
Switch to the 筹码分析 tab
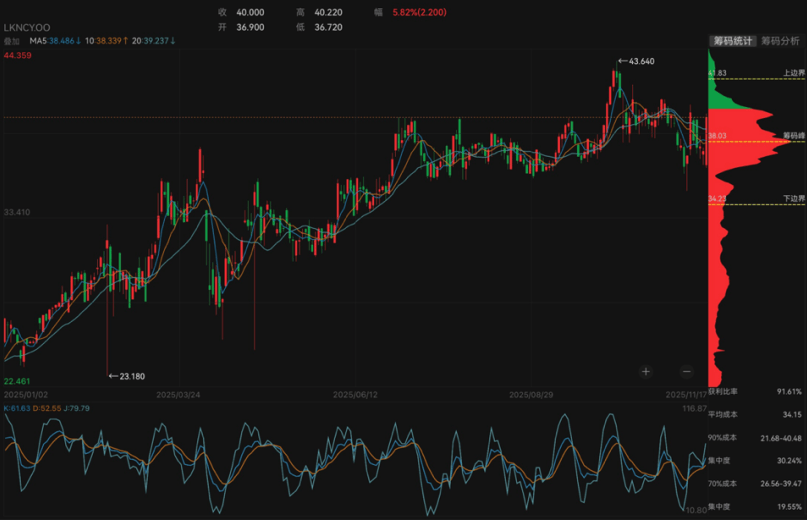[780, 41]
